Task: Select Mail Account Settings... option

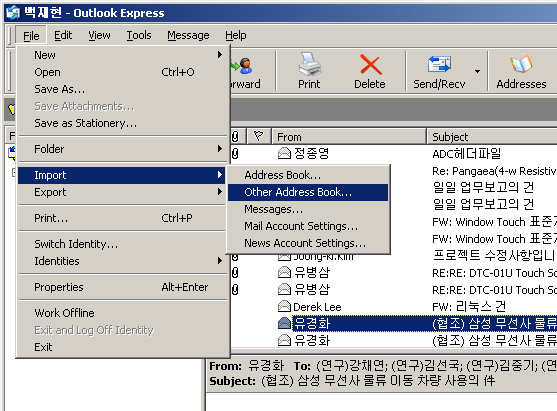Action: click(x=308, y=226)
